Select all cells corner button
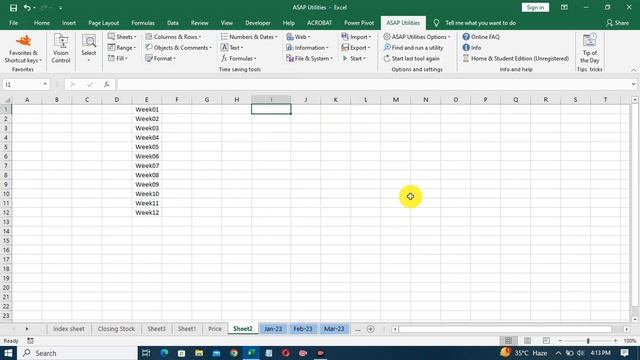 coord(6,100)
